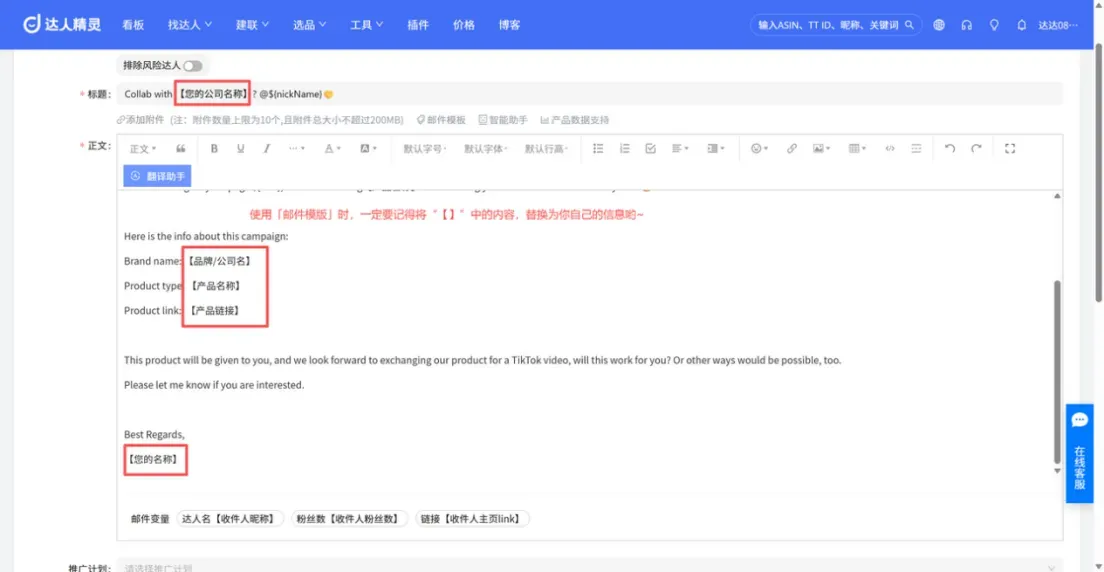Insert a code block

[890, 149]
